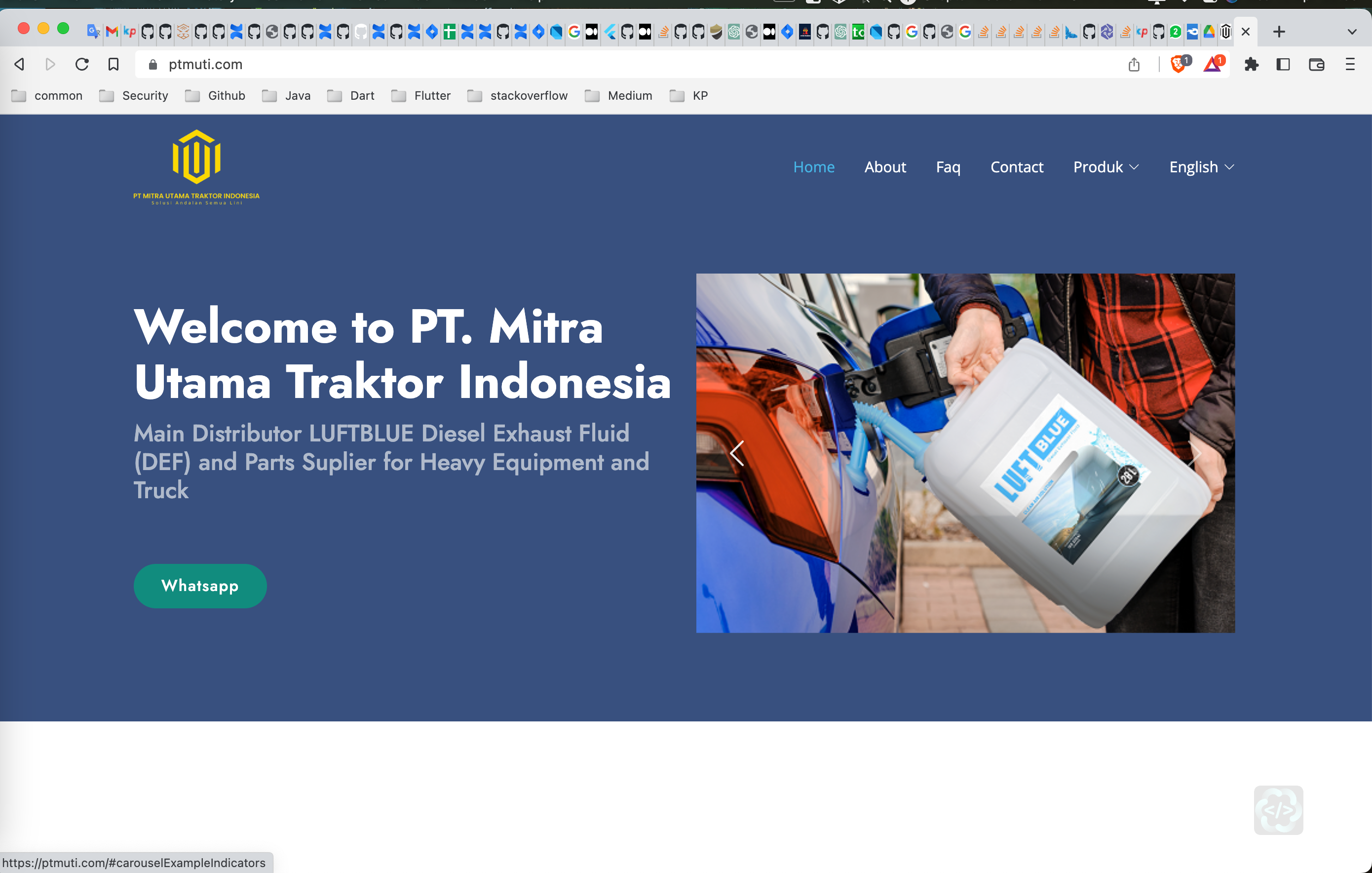The height and width of the screenshot is (873, 1372).
Task: Open the Brave Wallet icon
Action: coord(1316,64)
